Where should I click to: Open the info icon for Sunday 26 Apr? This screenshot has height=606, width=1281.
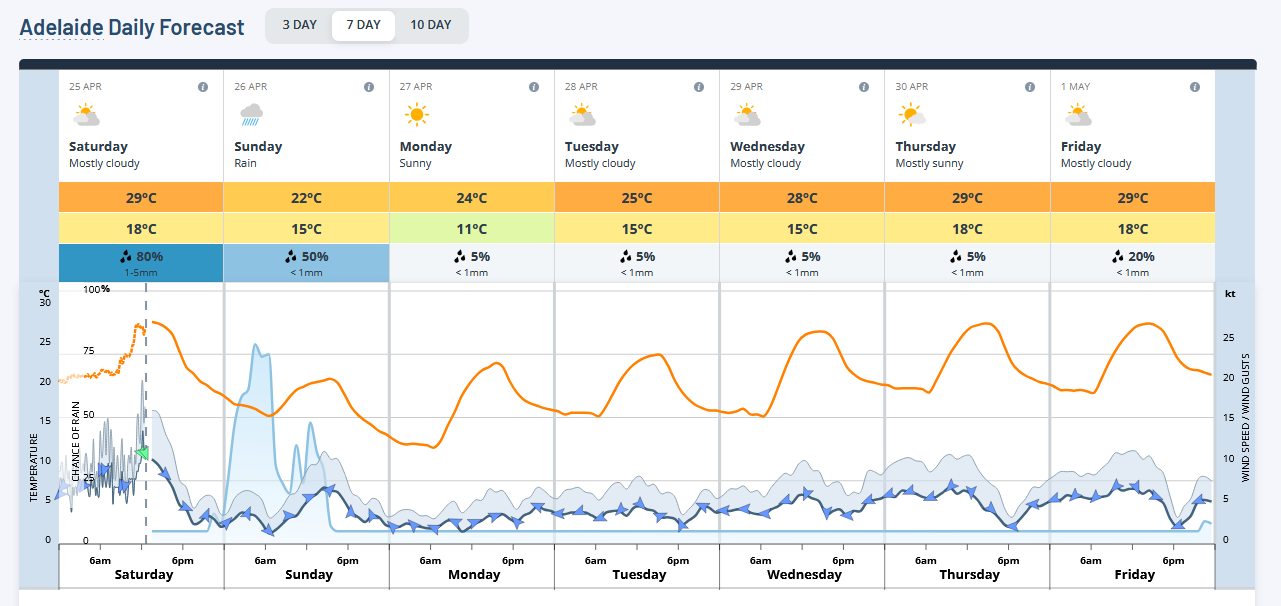tap(368, 87)
